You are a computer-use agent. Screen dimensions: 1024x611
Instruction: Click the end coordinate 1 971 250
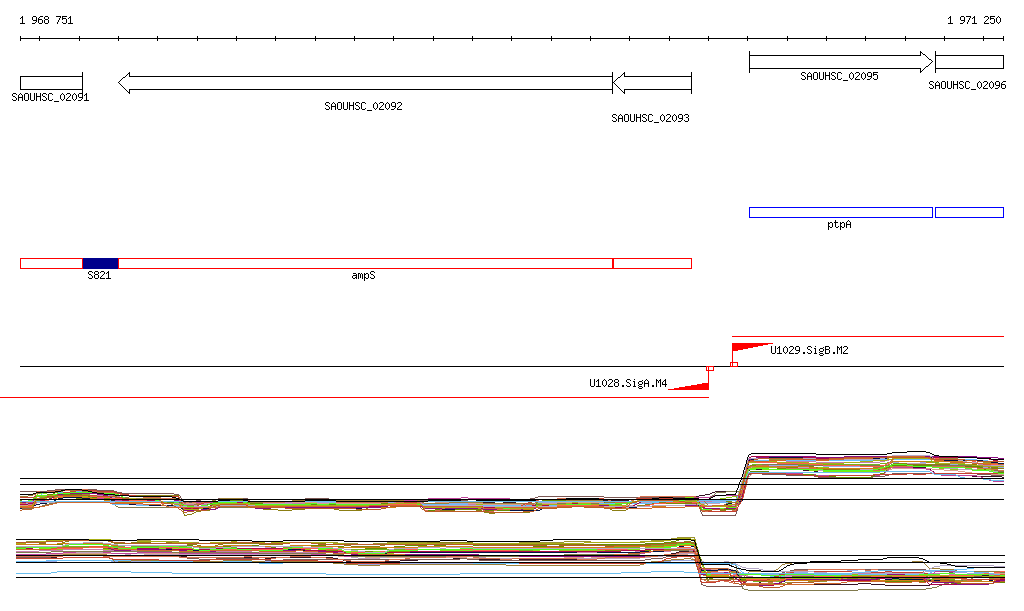tap(974, 20)
